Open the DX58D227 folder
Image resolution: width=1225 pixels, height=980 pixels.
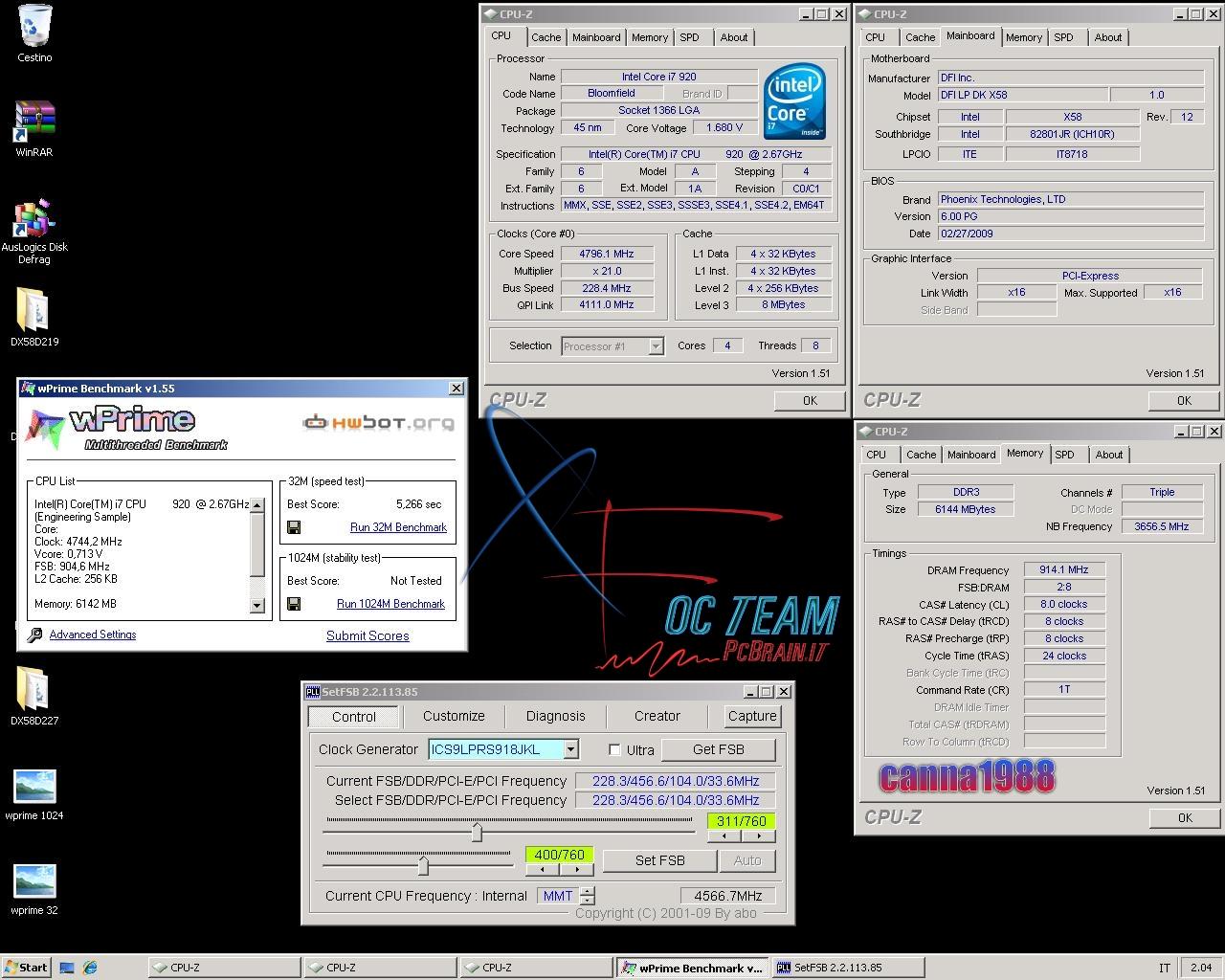point(34,689)
